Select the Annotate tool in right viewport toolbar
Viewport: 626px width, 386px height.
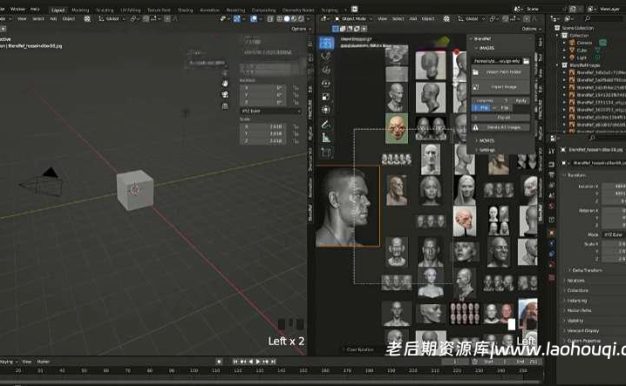326,125
